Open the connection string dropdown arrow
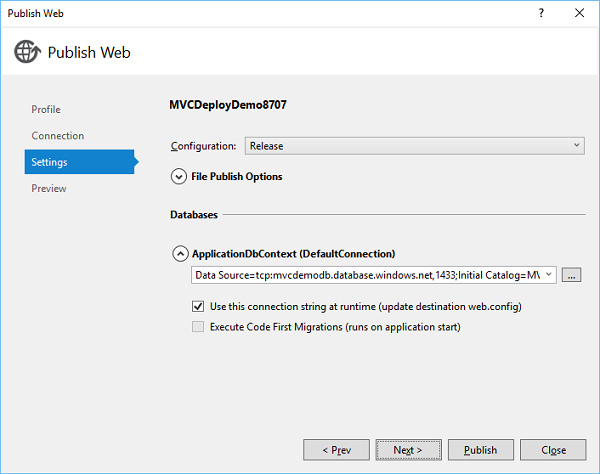Screen dimensions: 600x474 550,275
